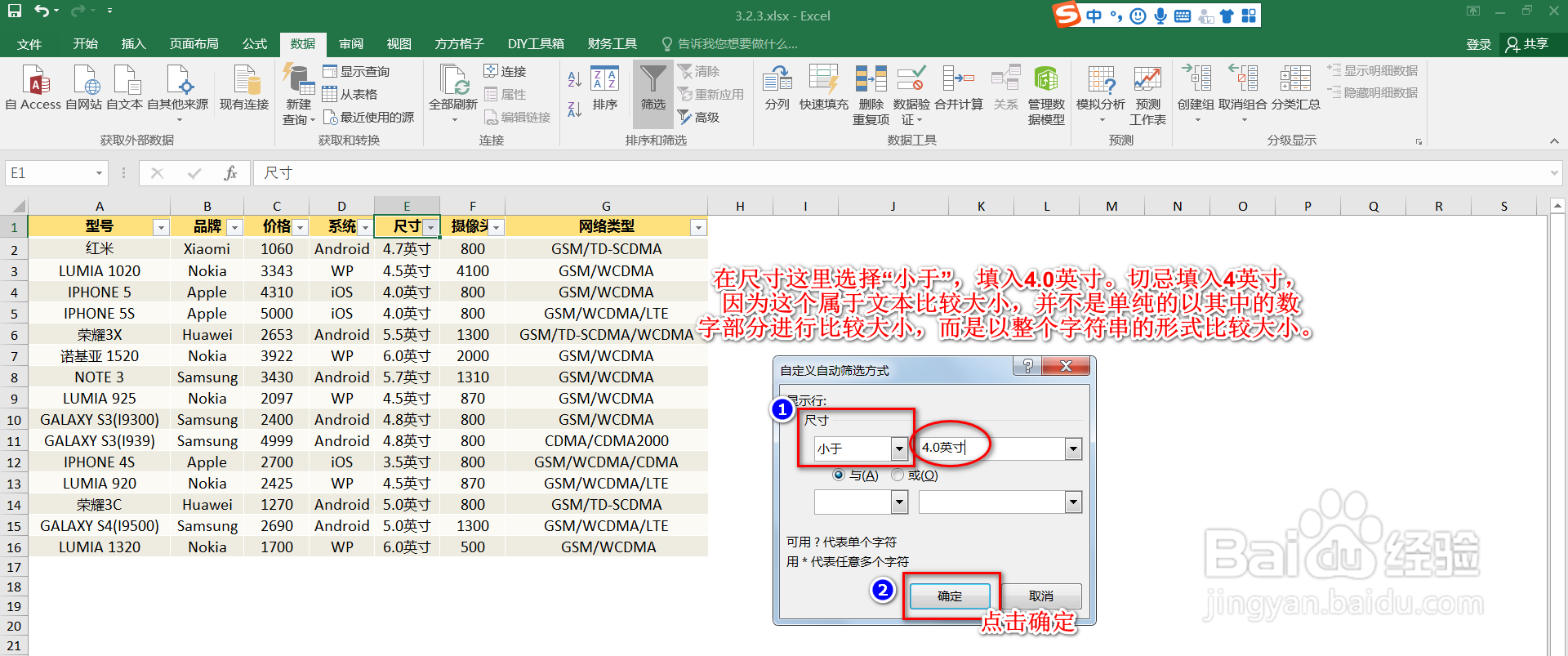The width and height of the screenshot is (1568, 656).
Task: Click the dialog help question button
Action: 1028,366
